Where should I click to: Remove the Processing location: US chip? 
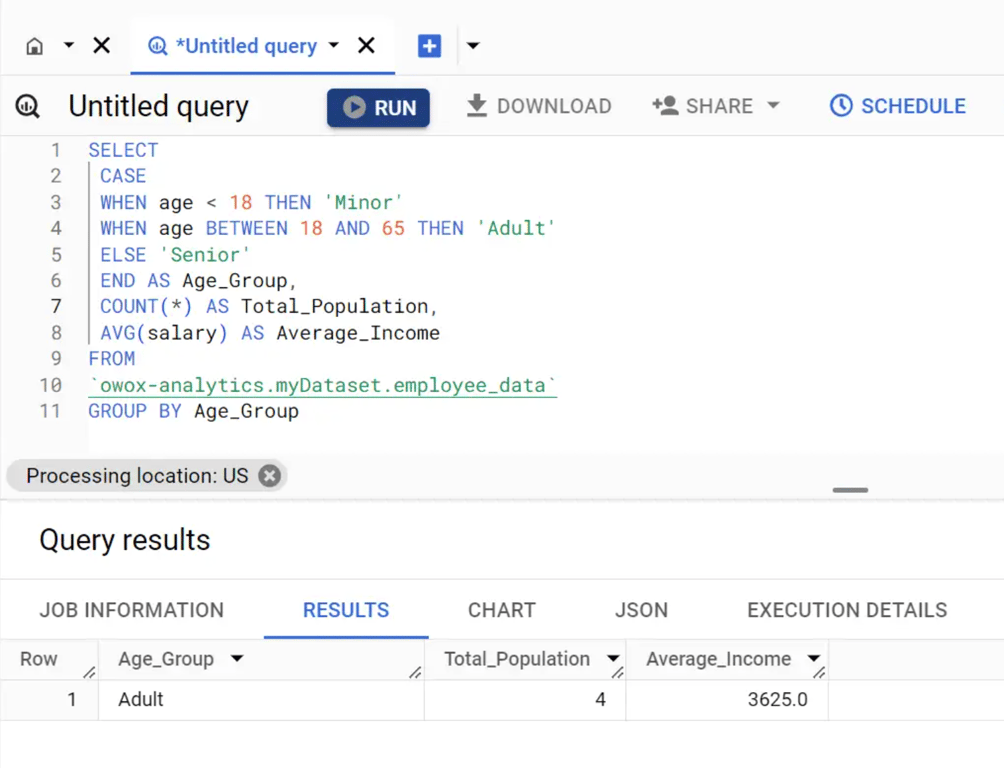pos(270,476)
